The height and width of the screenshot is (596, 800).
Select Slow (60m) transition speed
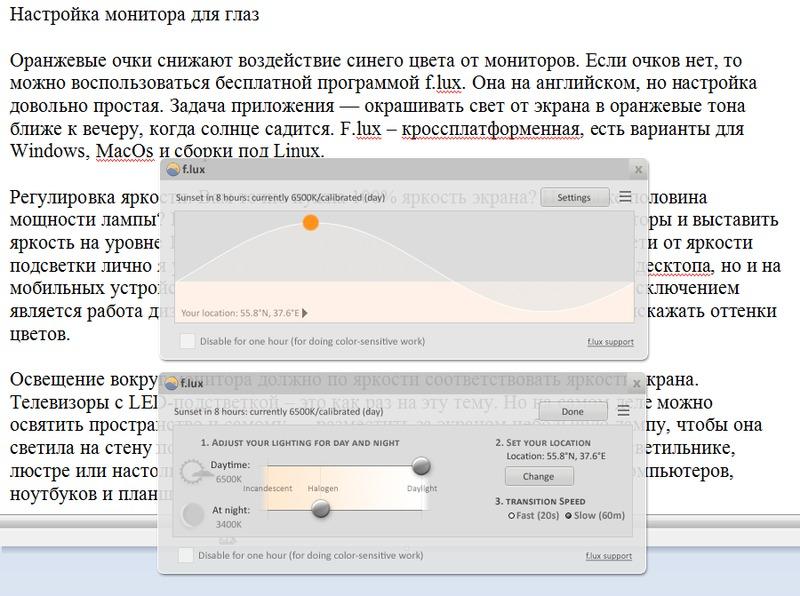tap(569, 516)
